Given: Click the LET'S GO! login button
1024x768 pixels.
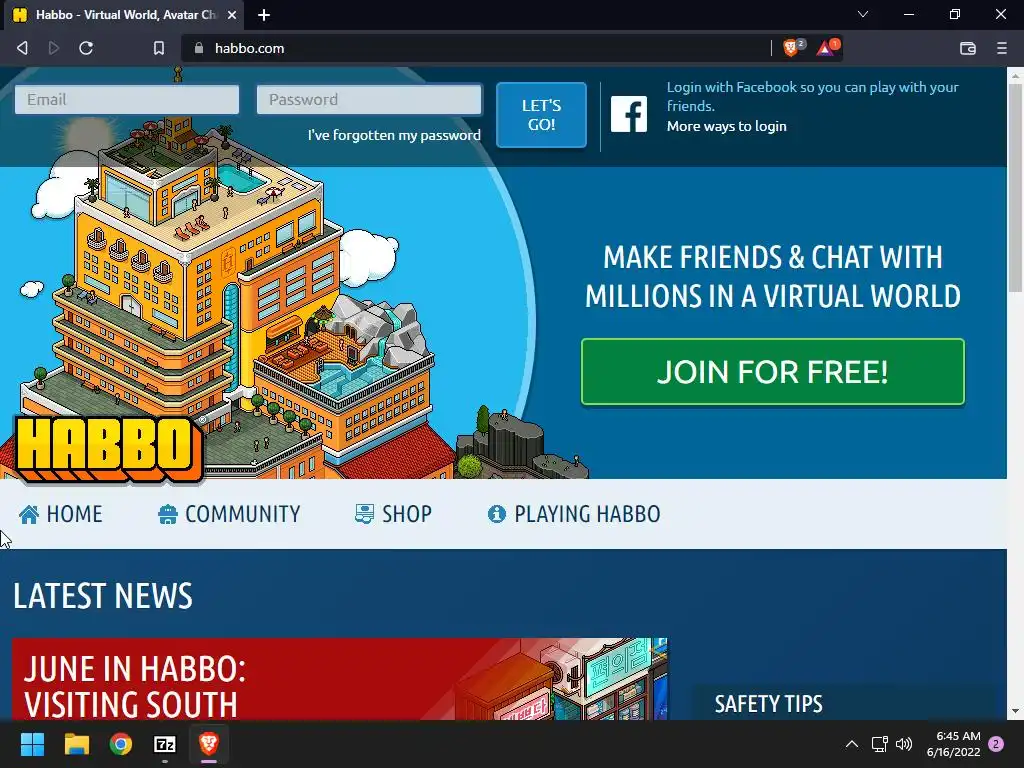Looking at the screenshot, I should pyautogui.click(x=541, y=115).
